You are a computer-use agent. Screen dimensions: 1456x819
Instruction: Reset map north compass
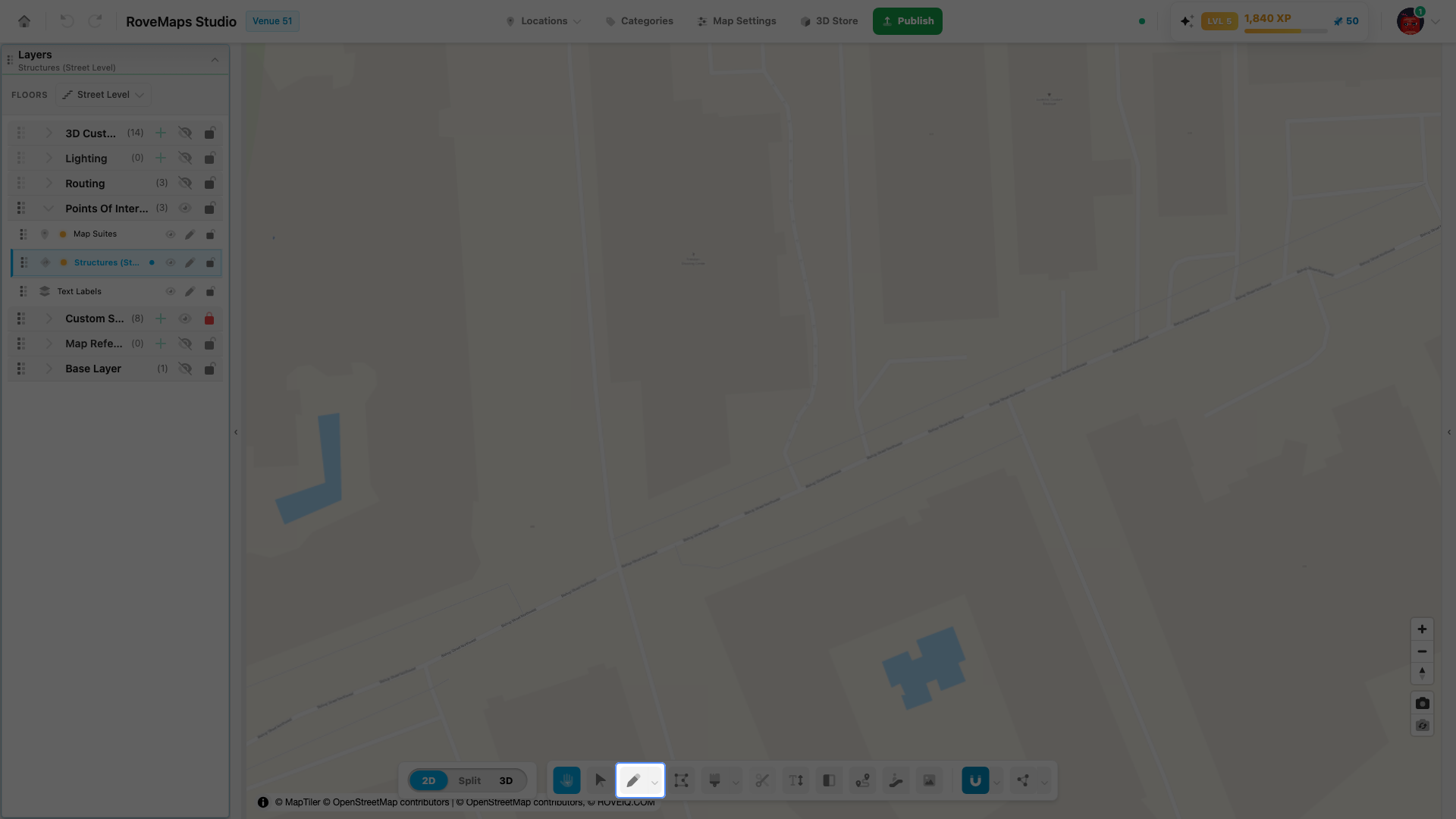[x=1422, y=673]
